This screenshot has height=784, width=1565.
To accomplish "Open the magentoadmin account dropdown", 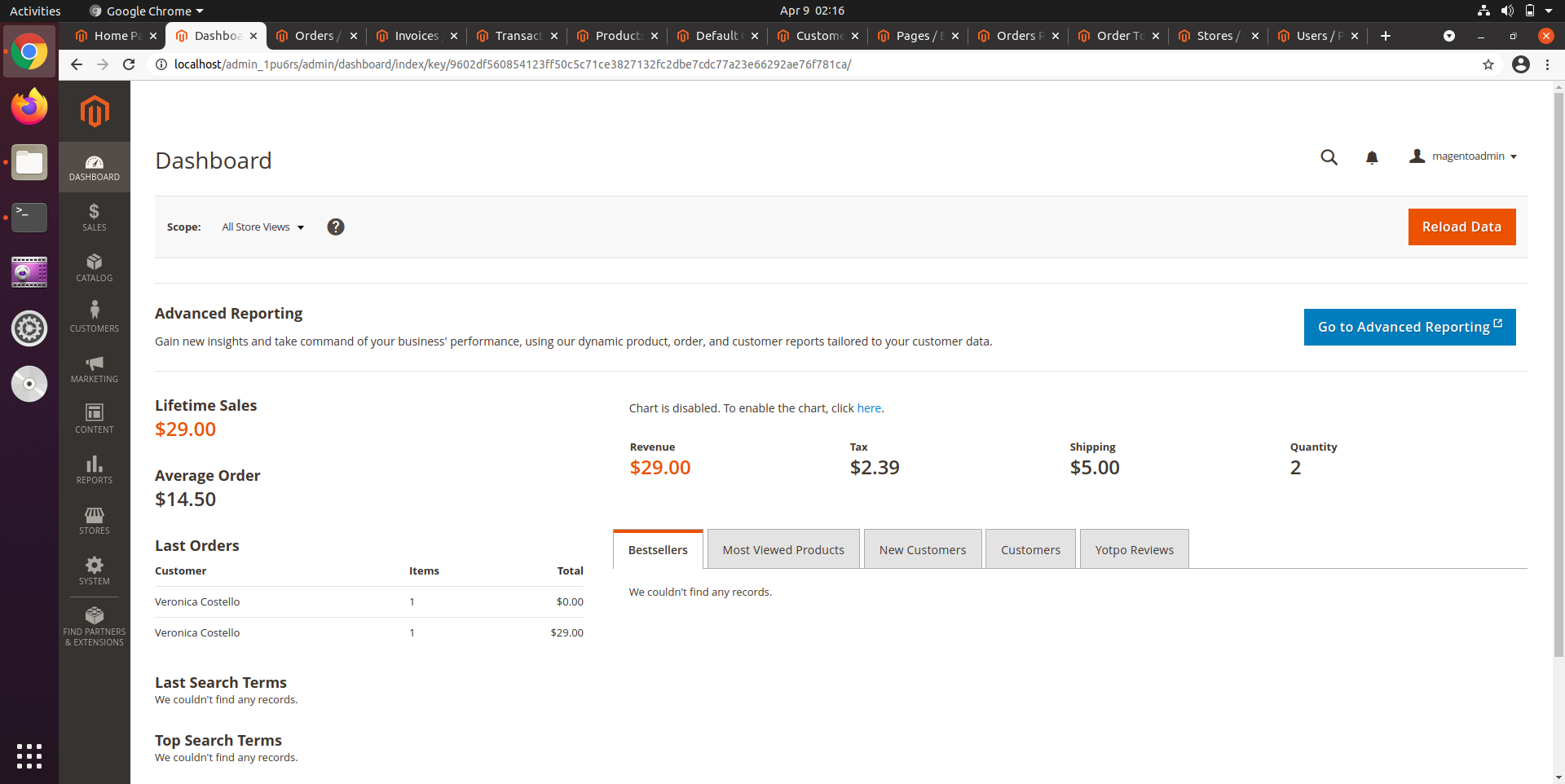I will click(x=1463, y=156).
